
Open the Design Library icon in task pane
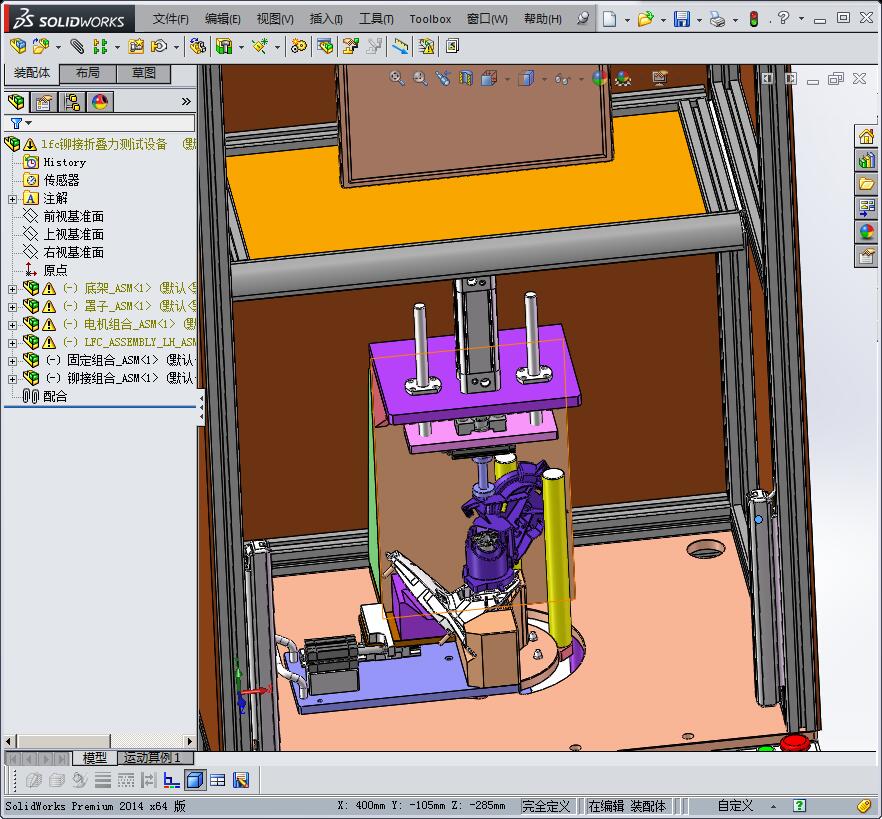pyautogui.click(x=866, y=160)
